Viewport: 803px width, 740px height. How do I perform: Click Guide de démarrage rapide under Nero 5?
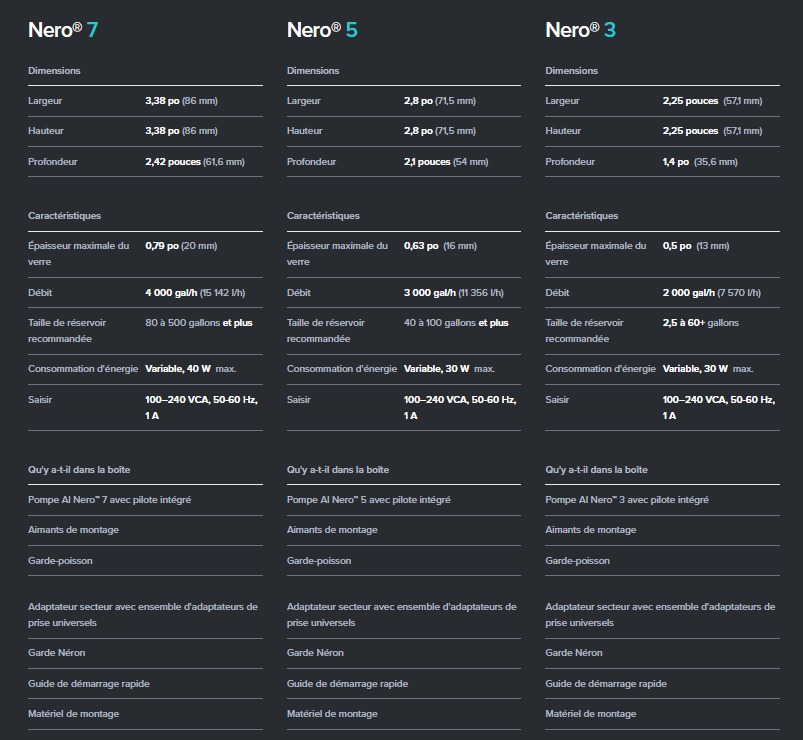(x=348, y=684)
